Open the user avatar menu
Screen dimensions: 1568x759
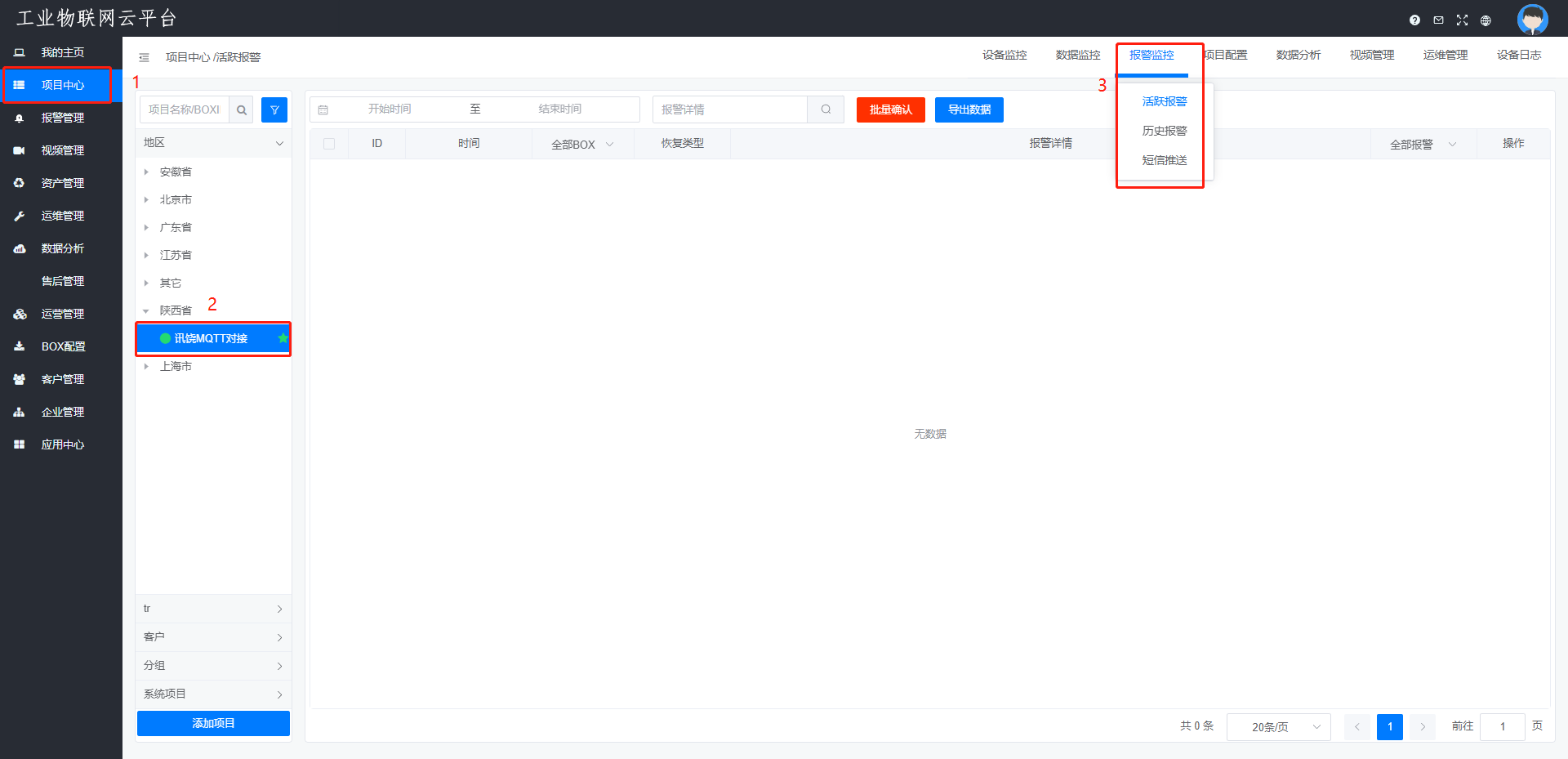(1532, 19)
